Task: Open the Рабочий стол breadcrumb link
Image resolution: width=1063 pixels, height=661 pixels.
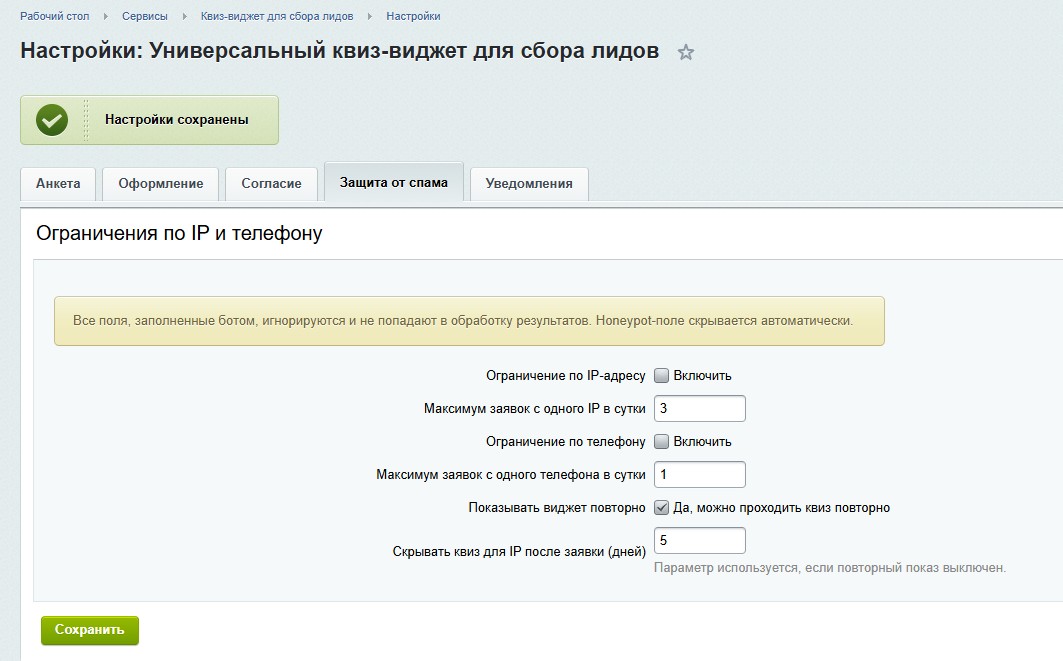Action: [x=55, y=16]
